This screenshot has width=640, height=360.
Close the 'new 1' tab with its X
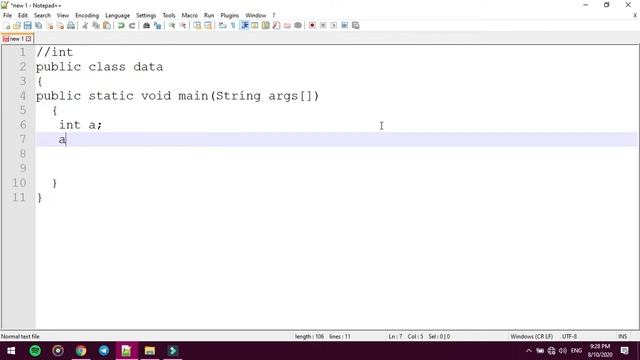coord(29,39)
